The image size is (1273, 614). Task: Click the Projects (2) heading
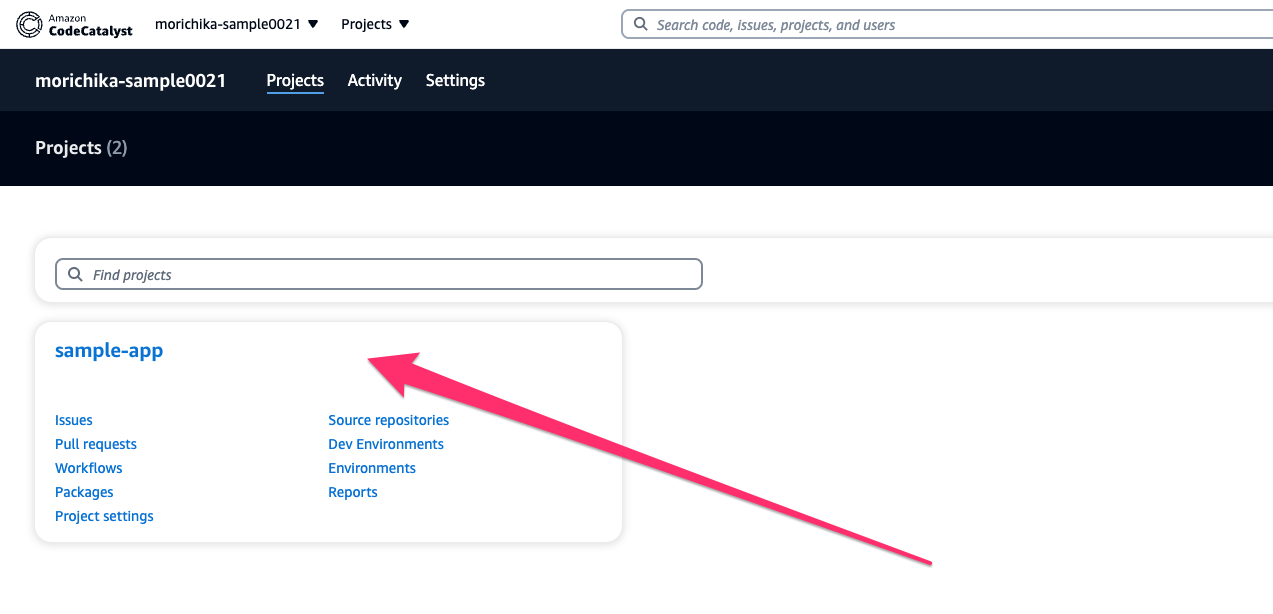[81, 148]
